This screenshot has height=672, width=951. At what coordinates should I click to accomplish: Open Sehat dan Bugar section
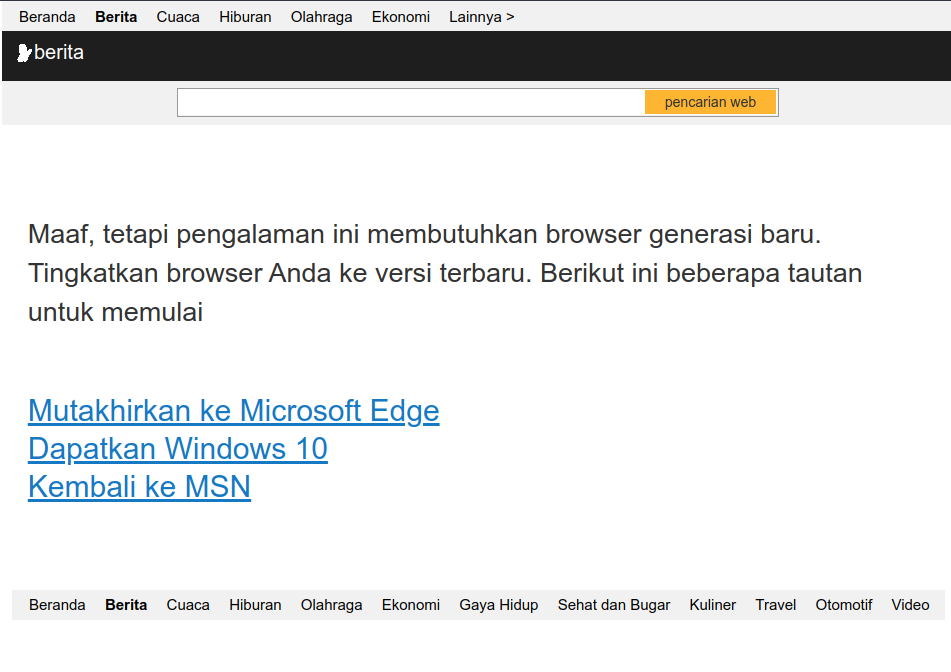coord(613,604)
